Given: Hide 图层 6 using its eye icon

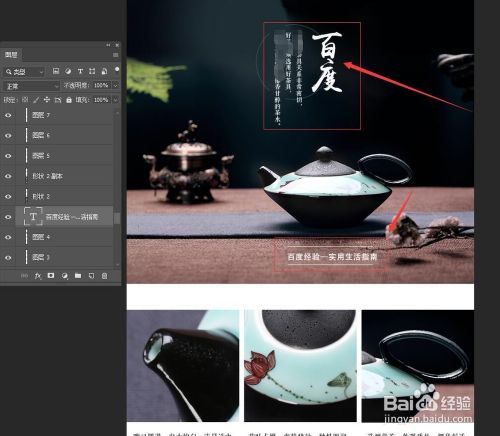Looking at the screenshot, I should coord(8,136).
